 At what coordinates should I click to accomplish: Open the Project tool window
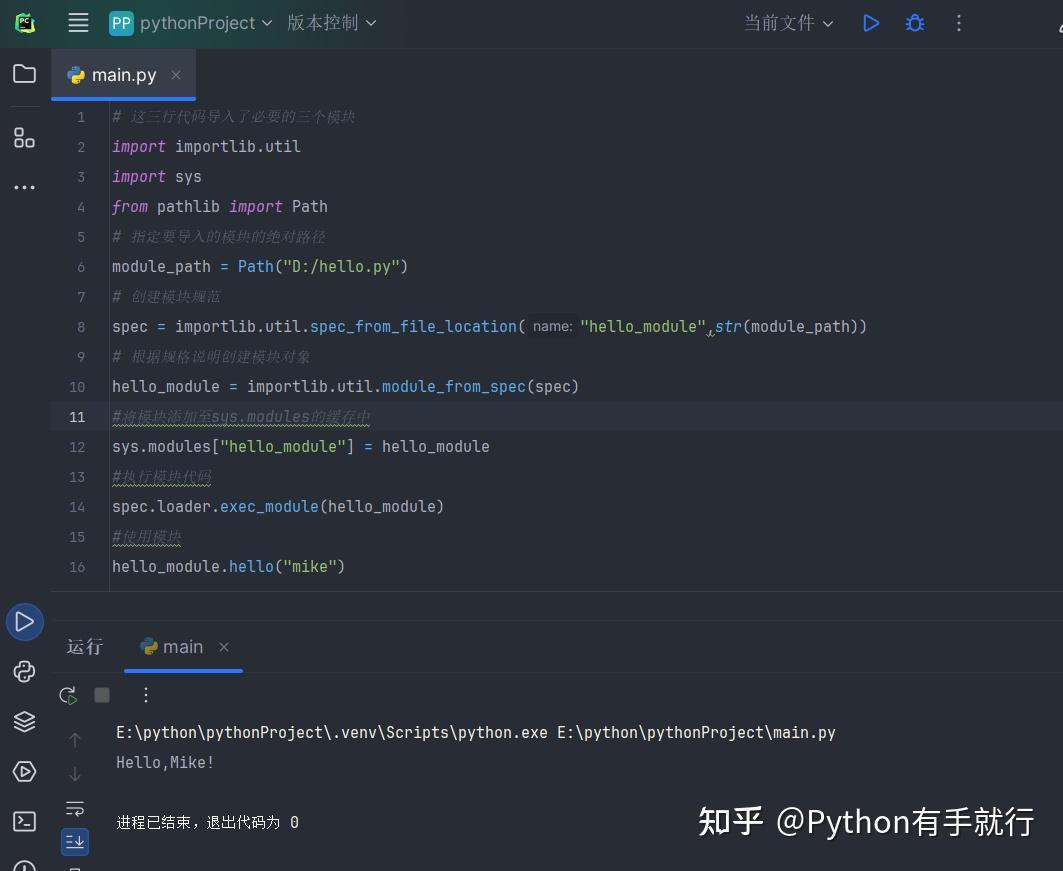click(x=24, y=73)
